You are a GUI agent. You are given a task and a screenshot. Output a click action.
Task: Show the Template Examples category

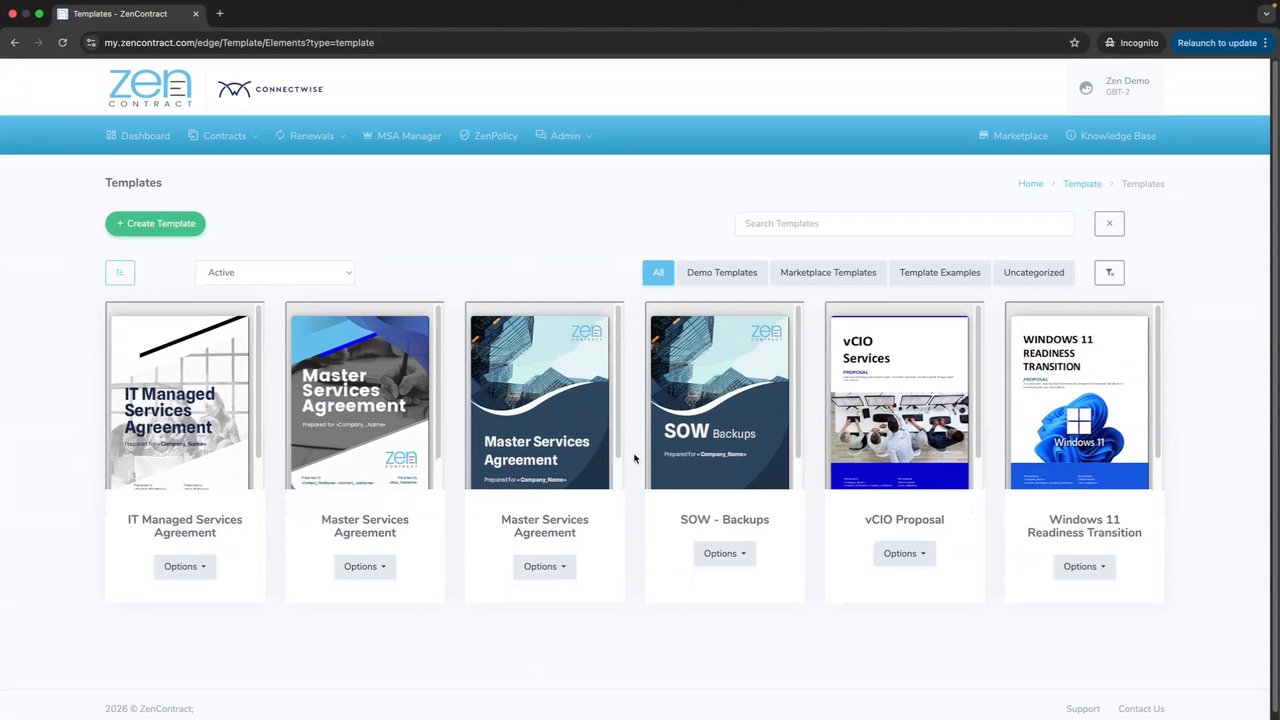point(940,272)
